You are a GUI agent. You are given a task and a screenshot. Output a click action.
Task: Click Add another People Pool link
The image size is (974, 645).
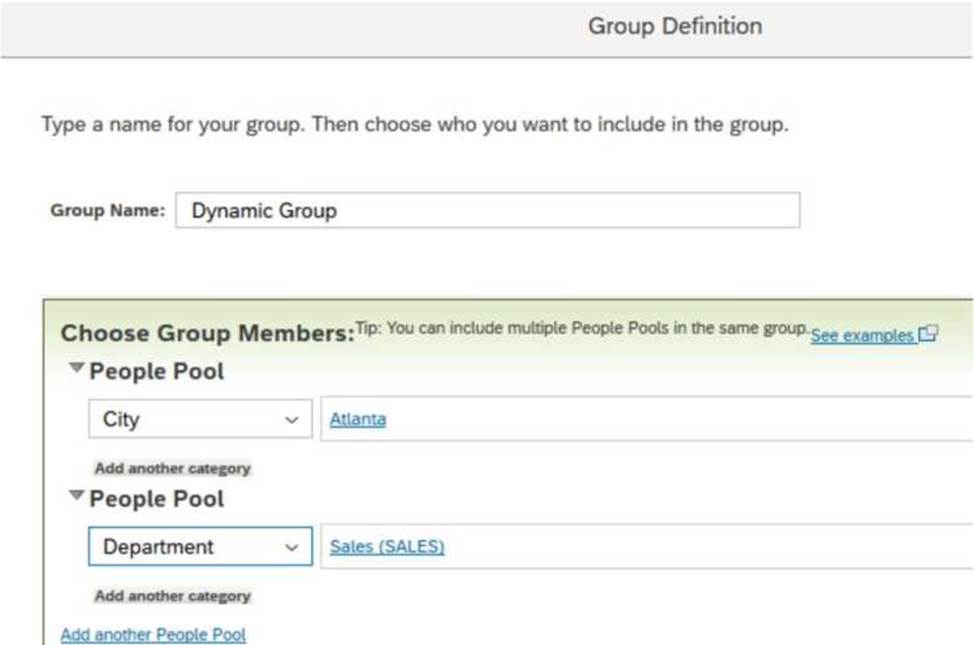coord(153,634)
